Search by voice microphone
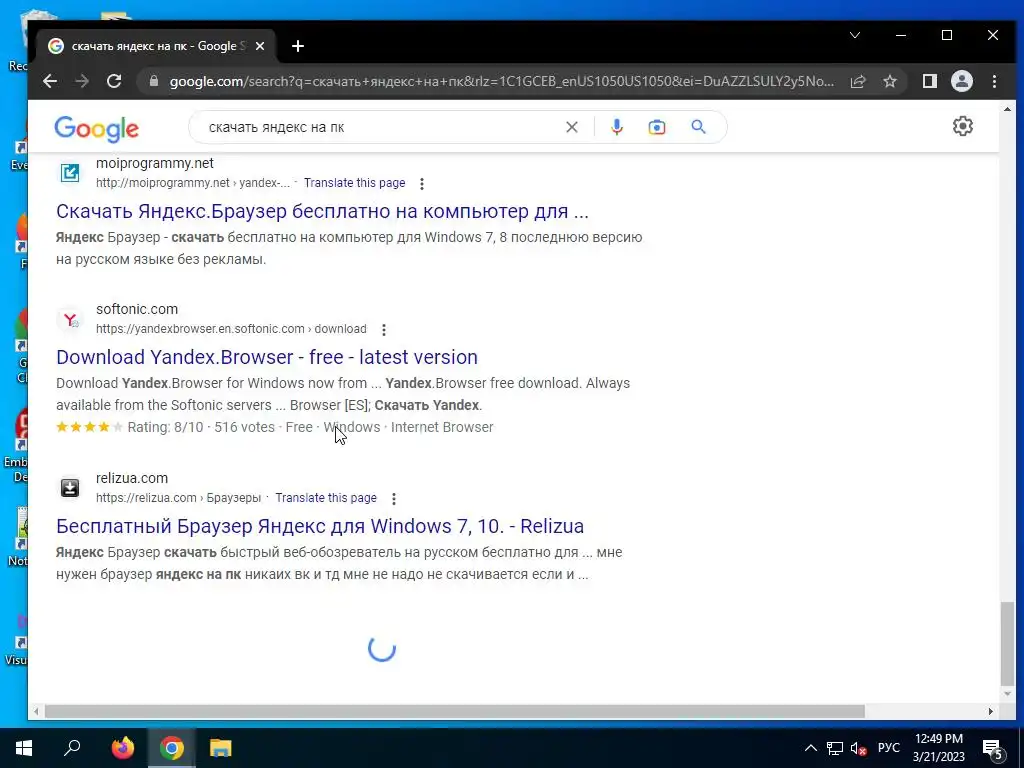This screenshot has width=1024, height=768. pos(616,127)
